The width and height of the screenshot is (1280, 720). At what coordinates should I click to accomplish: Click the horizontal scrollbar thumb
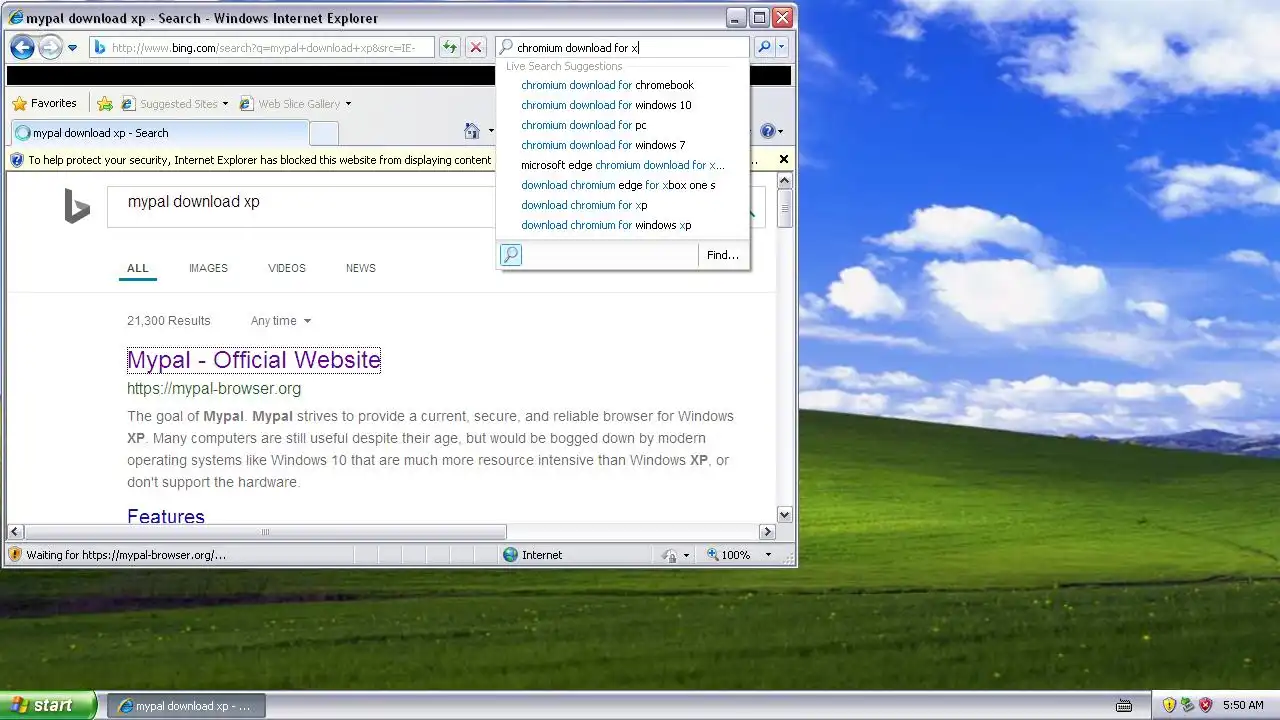coord(265,532)
